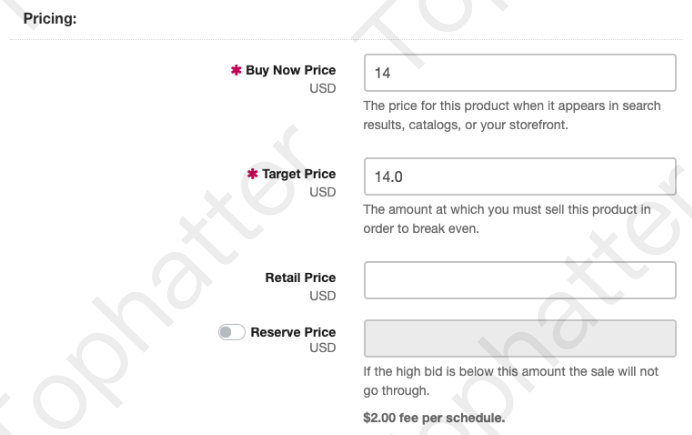The height and width of the screenshot is (435, 692).
Task: Click the Reserve Price label text
Action: 293,332
